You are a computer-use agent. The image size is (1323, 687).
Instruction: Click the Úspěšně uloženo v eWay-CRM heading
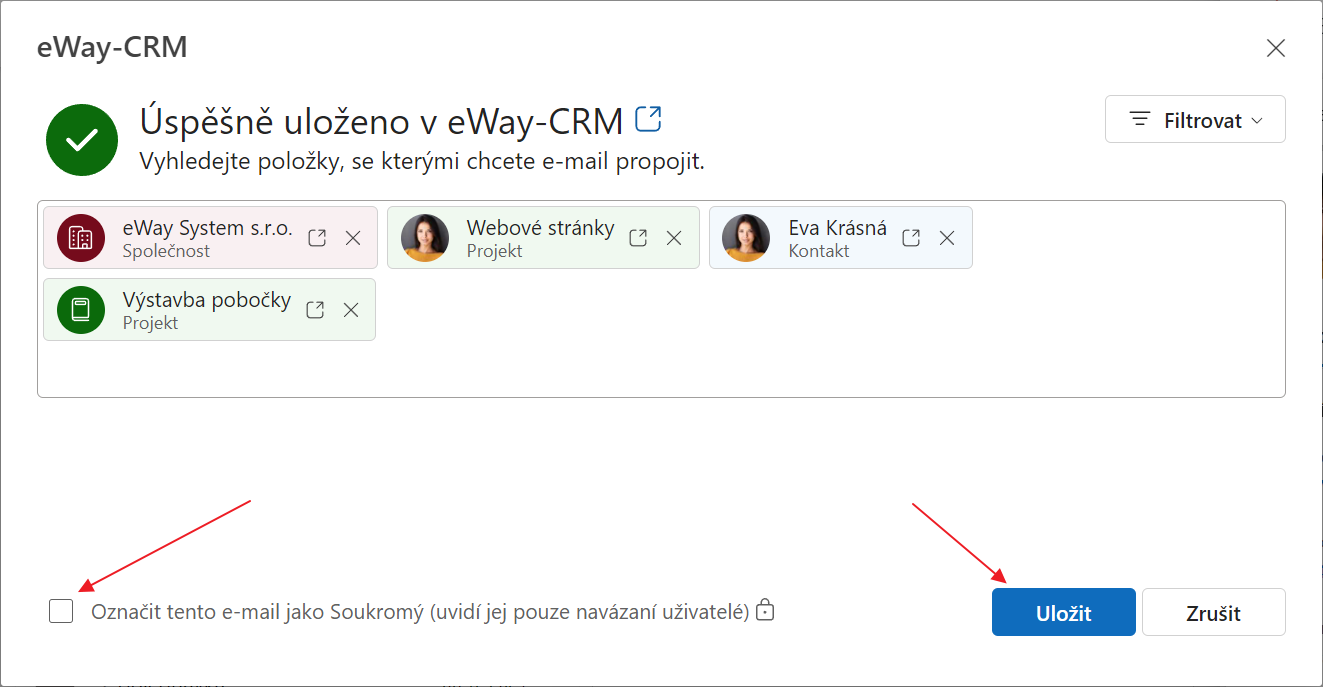point(381,121)
